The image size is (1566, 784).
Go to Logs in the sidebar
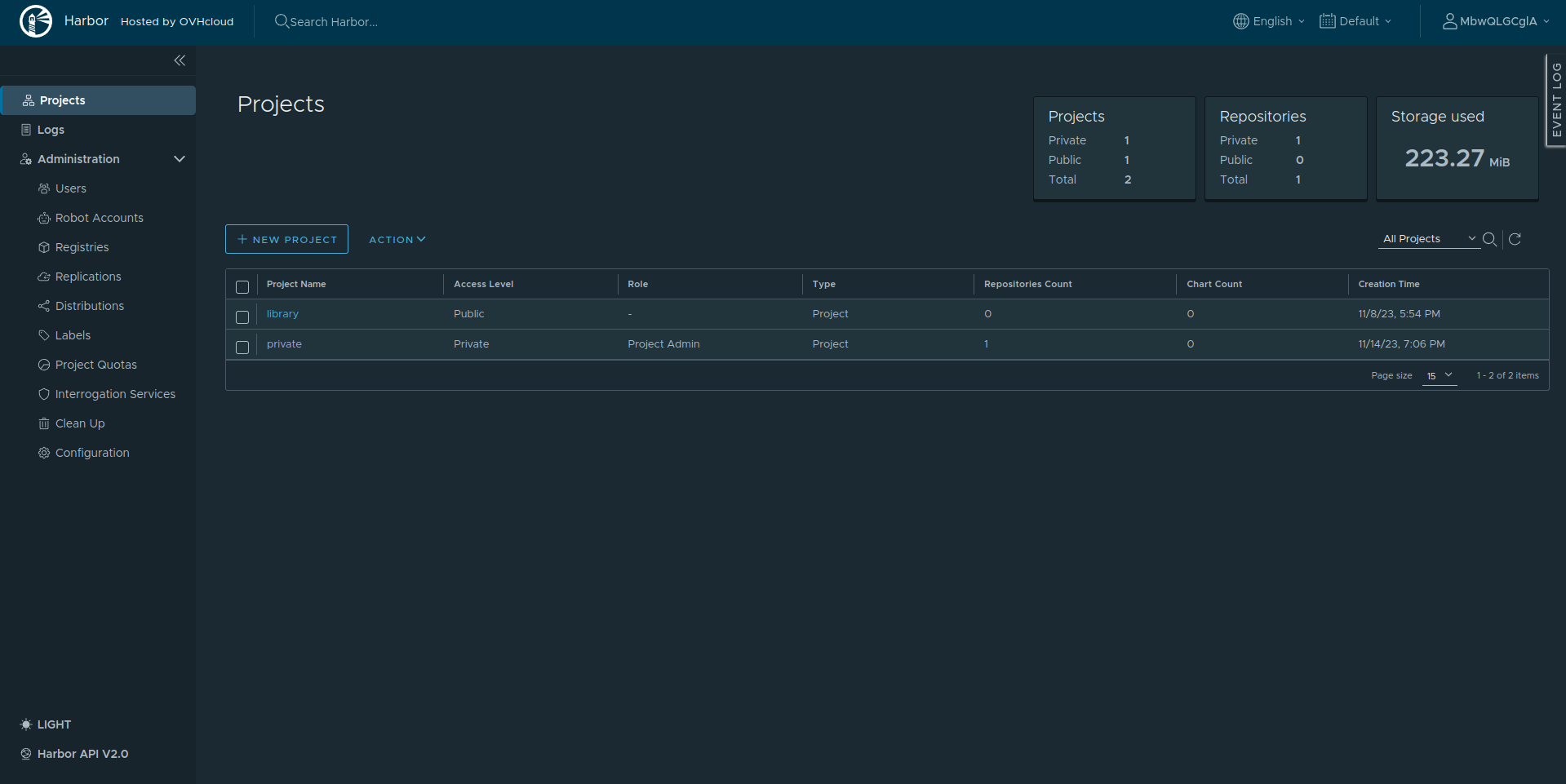[x=51, y=130]
